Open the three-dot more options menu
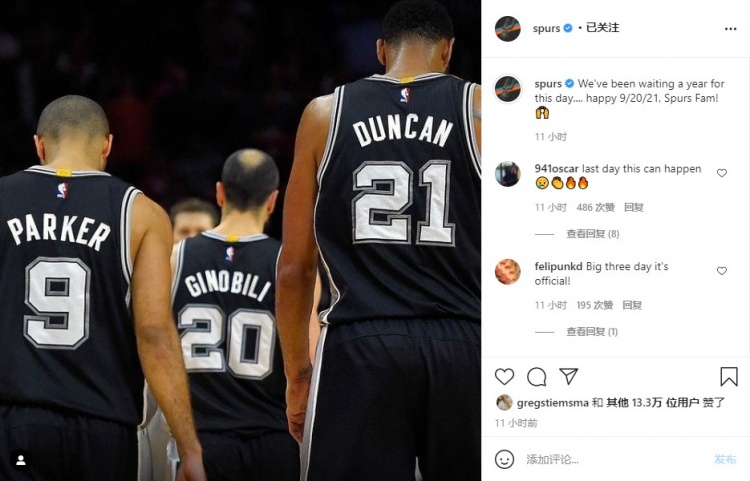Image resolution: width=750 pixels, height=481 pixels. pos(730,29)
